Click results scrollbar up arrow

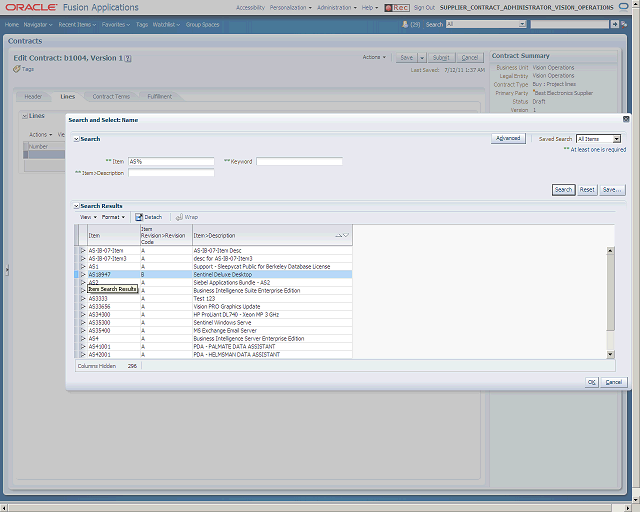(610, 250)
